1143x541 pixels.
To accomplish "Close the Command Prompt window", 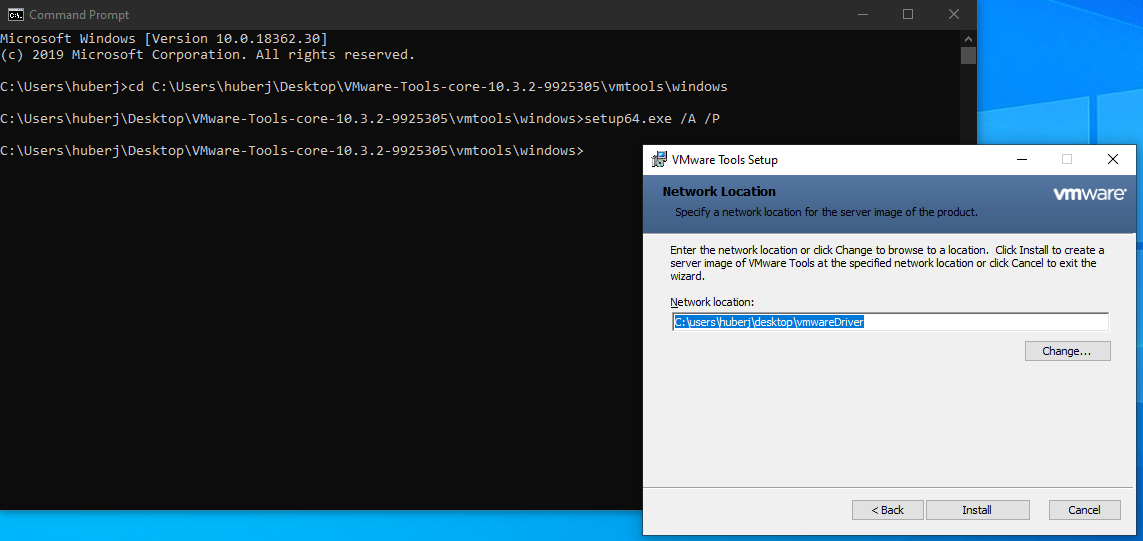I will (953, 14).
